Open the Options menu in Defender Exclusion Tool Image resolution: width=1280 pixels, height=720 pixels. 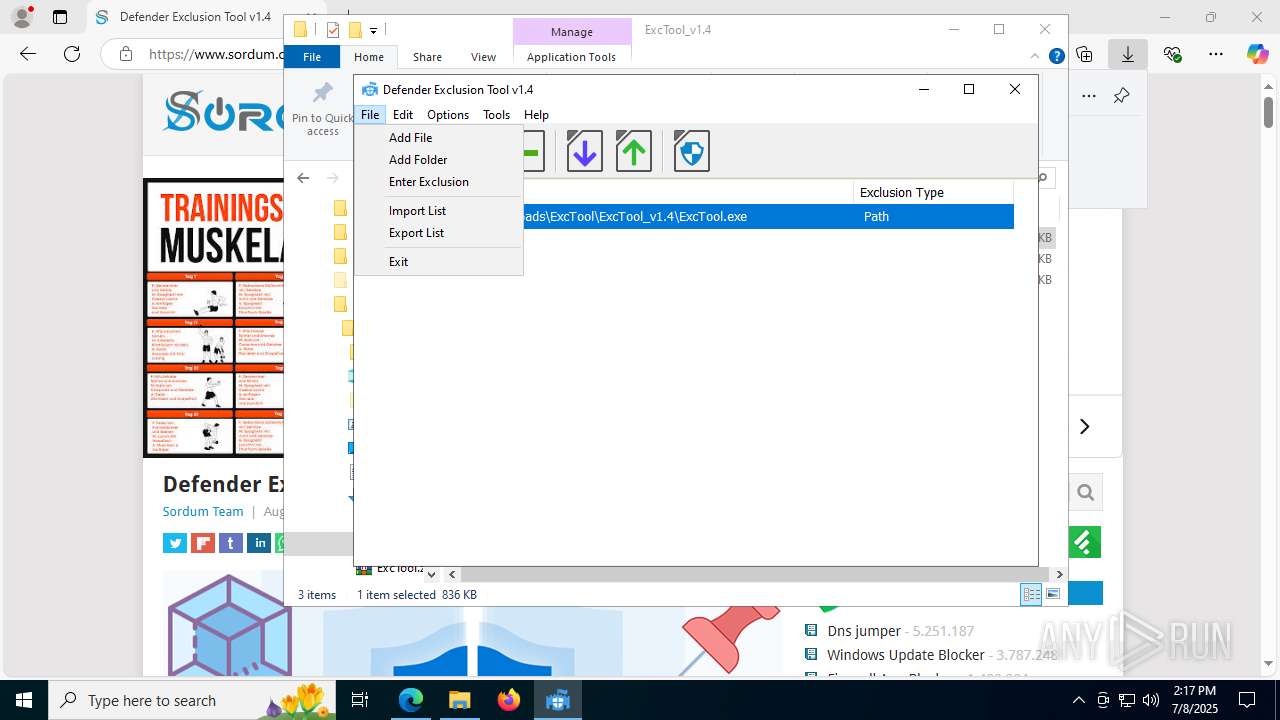448,115
